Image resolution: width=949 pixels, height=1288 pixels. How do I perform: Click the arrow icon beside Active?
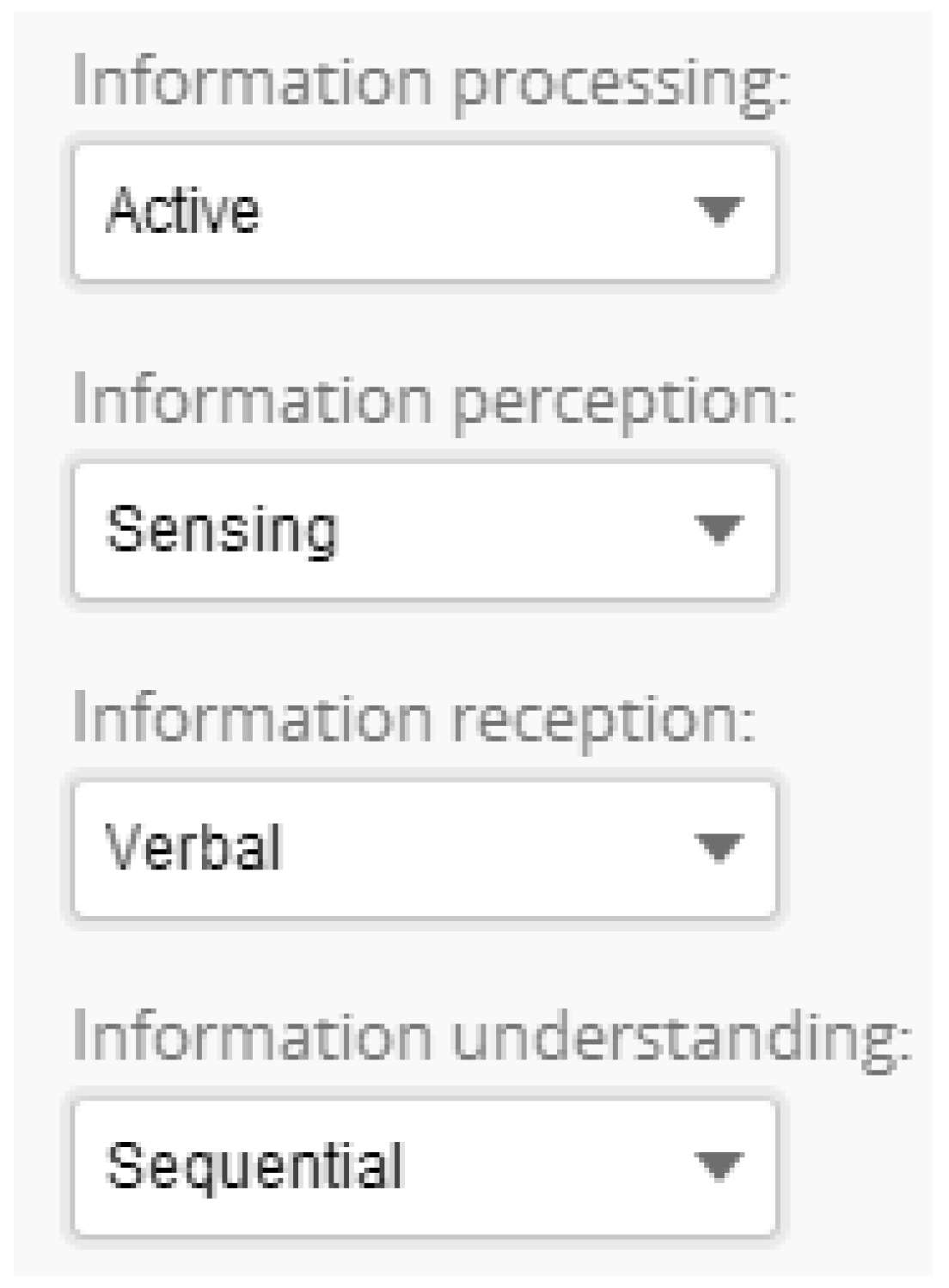coord(719,211)
